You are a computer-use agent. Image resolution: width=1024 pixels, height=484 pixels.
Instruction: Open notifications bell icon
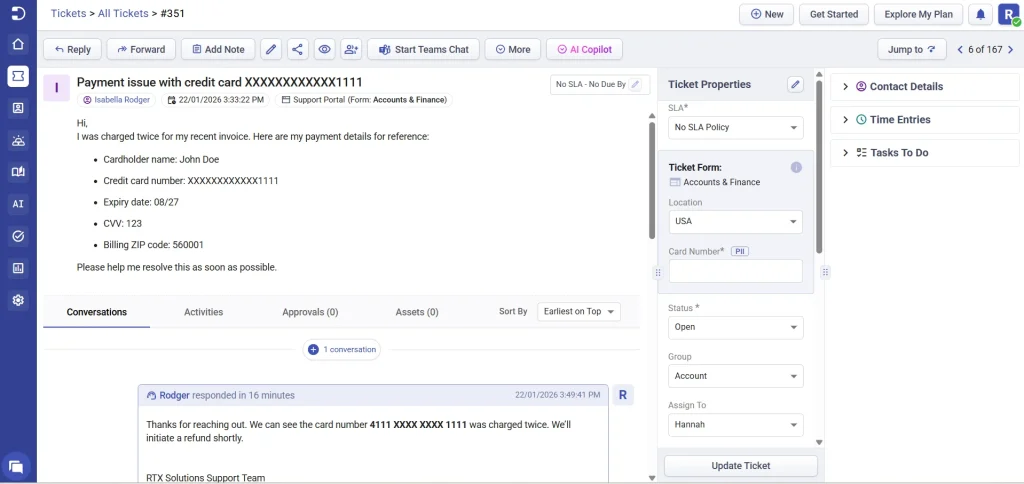980,14
